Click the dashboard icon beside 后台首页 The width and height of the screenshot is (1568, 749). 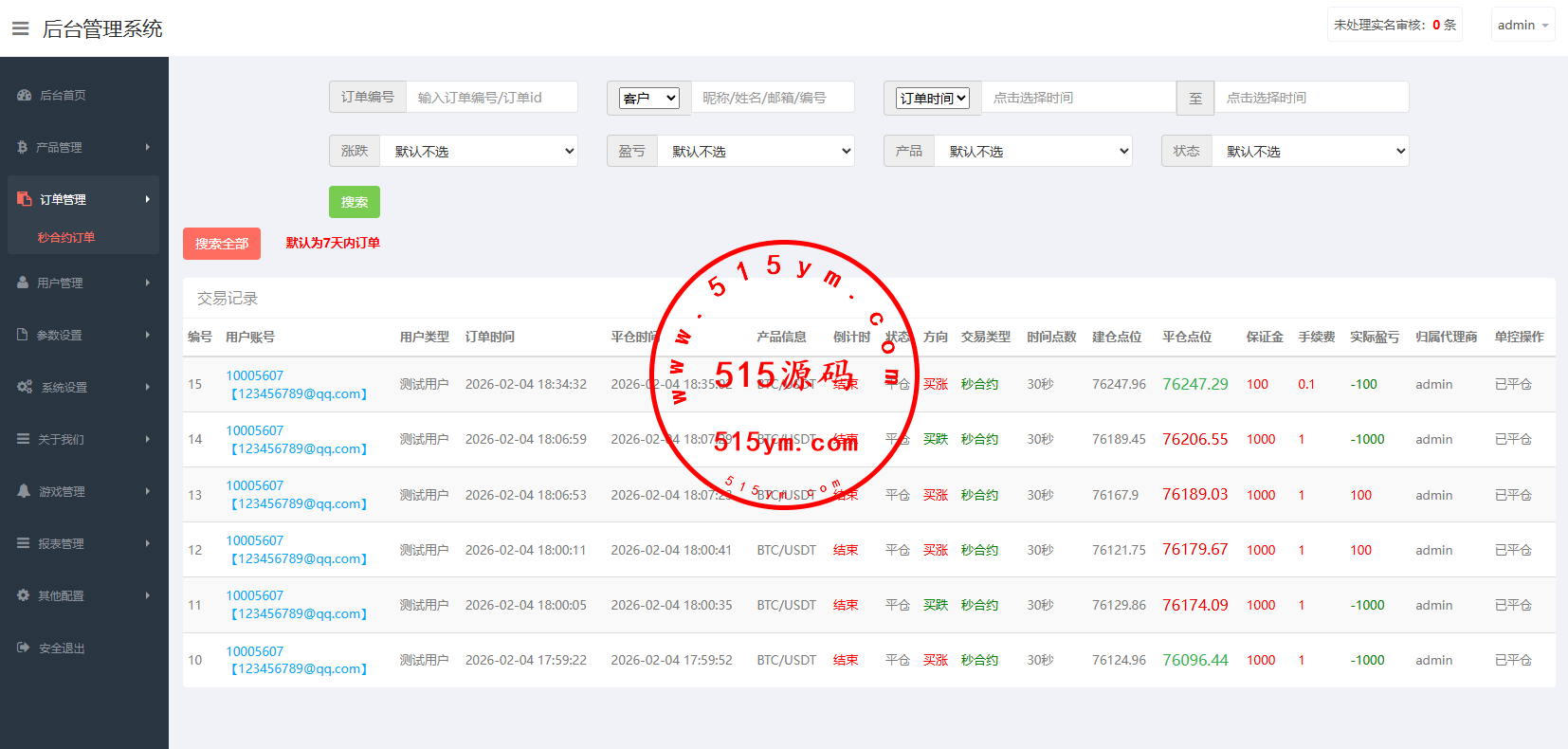25,95
